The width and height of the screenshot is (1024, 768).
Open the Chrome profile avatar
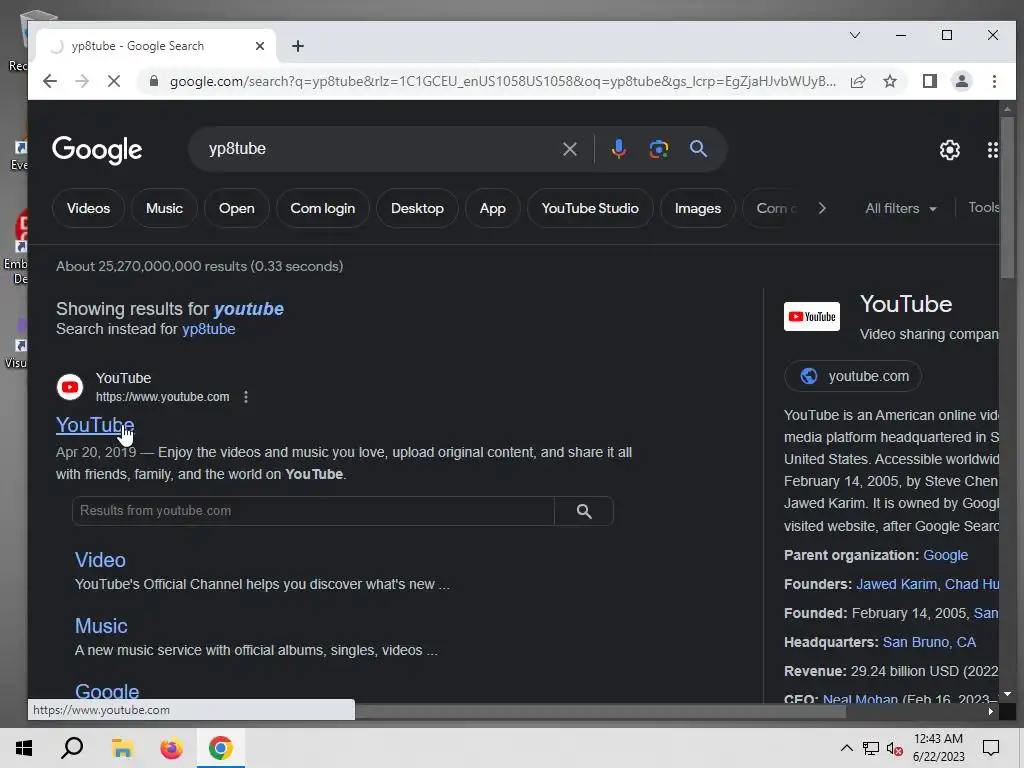(962, 81)
